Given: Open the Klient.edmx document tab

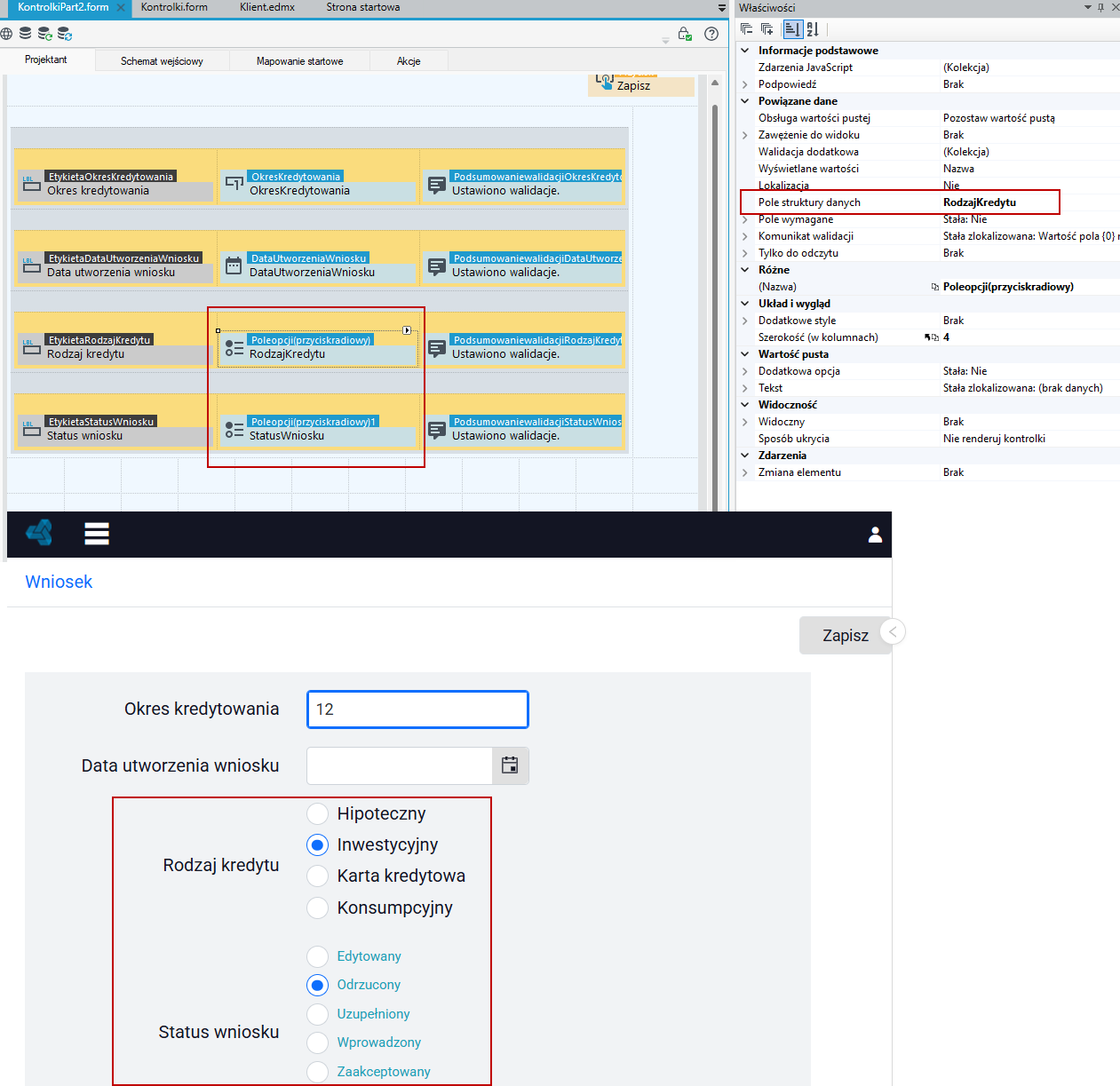Looking at the screenshot, I should click(x=267, y=7).
